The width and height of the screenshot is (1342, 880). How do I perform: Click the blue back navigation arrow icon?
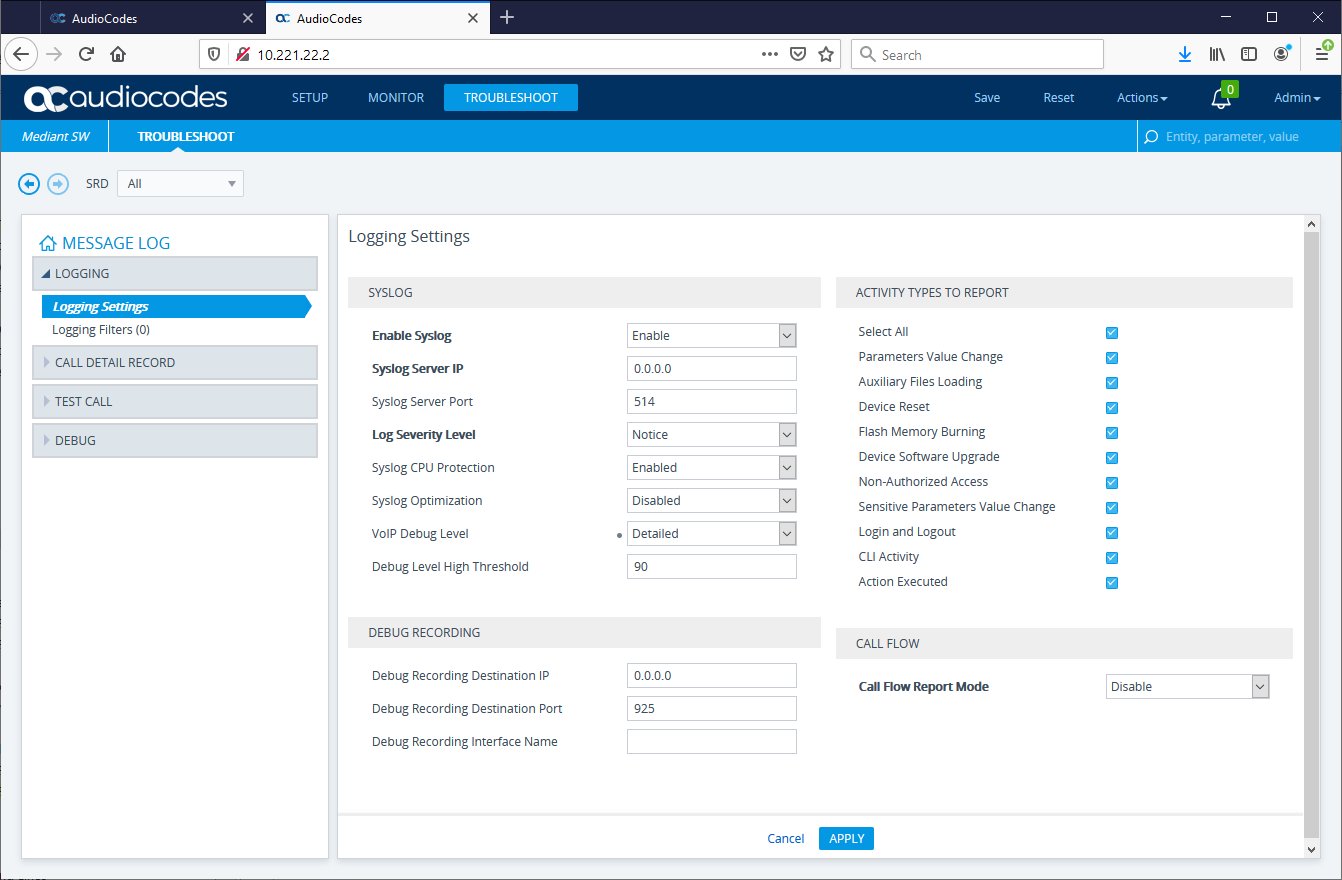coord(29,184)
